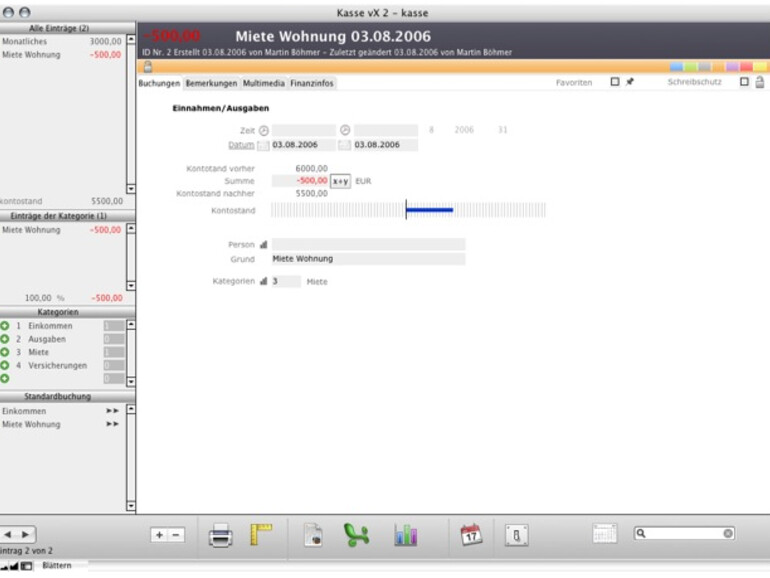Viewport: 770px width, 578px height.
Task: Open the Finanzinfos tab
Action: coord(311,84)
